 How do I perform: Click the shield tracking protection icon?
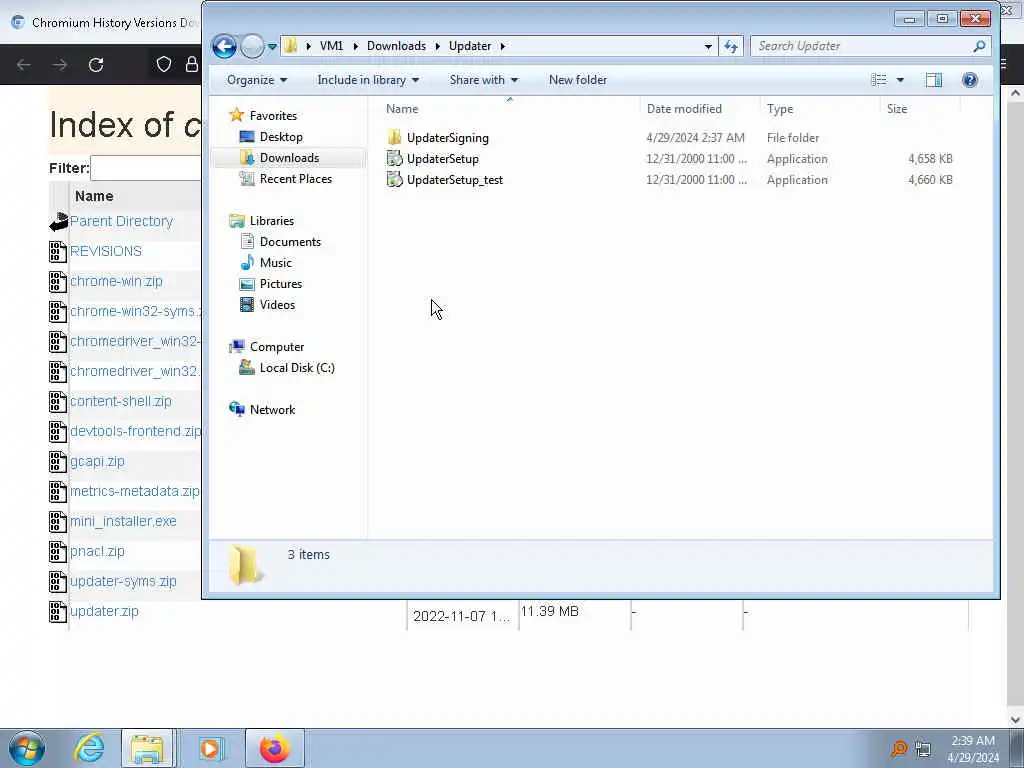[164, 64]
